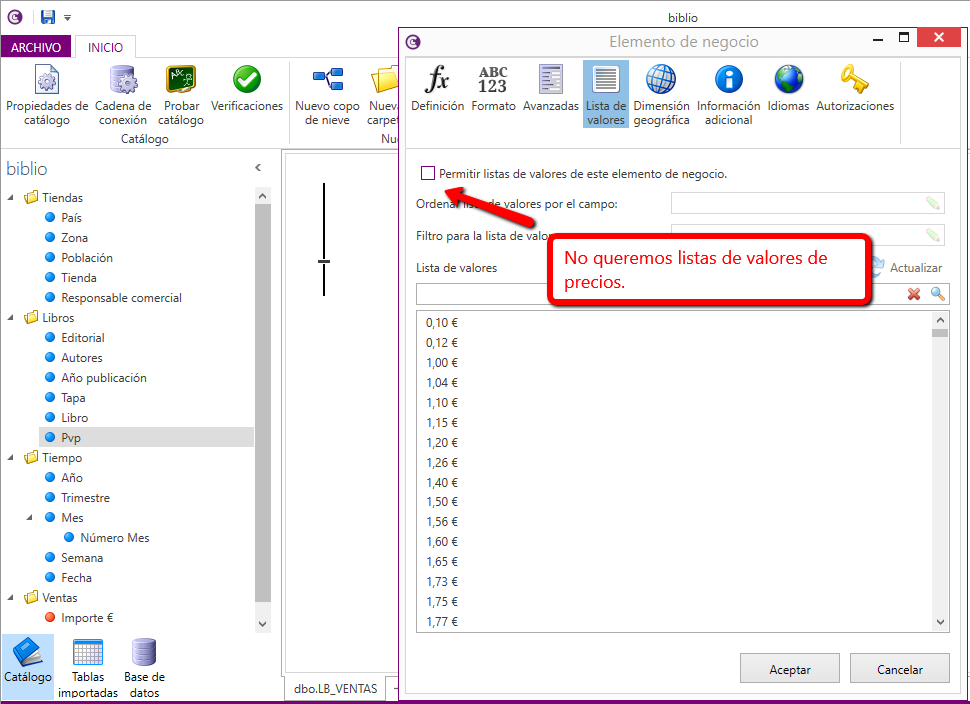
Task: Open Autorizaciones key icon
Action: coord(854,80)
